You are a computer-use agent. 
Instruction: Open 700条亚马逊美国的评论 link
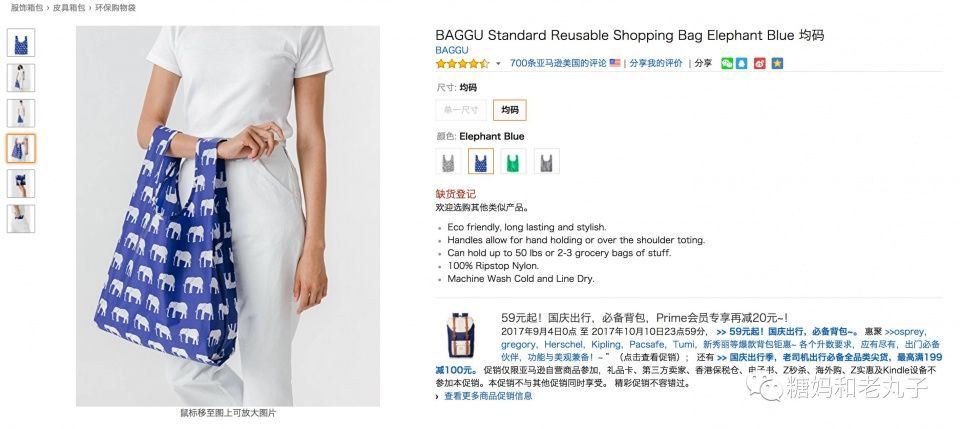558,63
